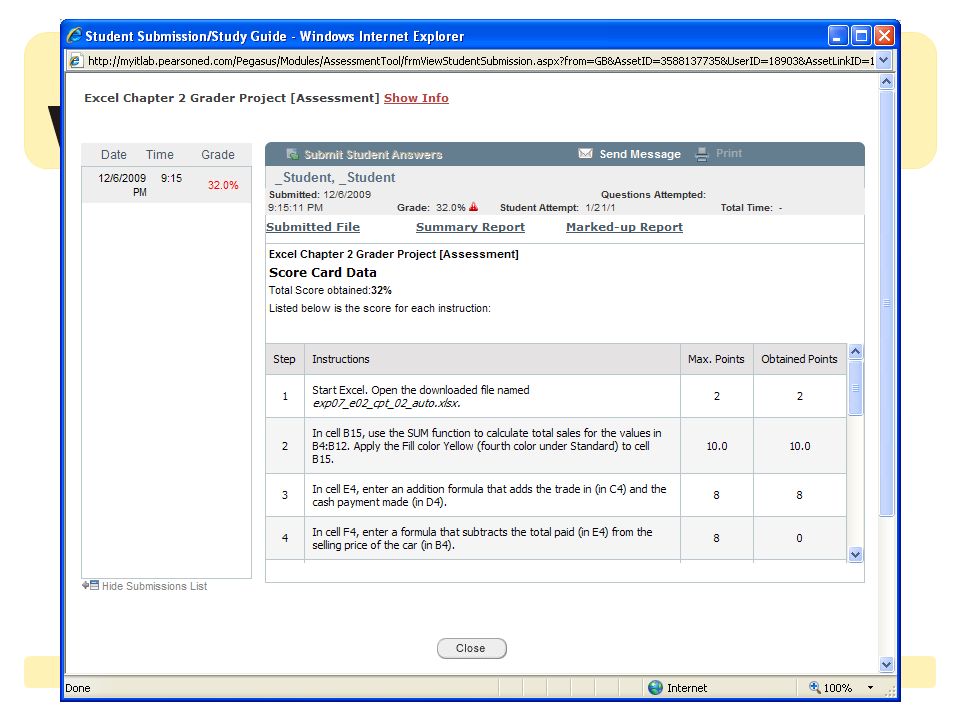
Task: Open the address bar dropdown arrow
Action: click(x=883, y=60)
